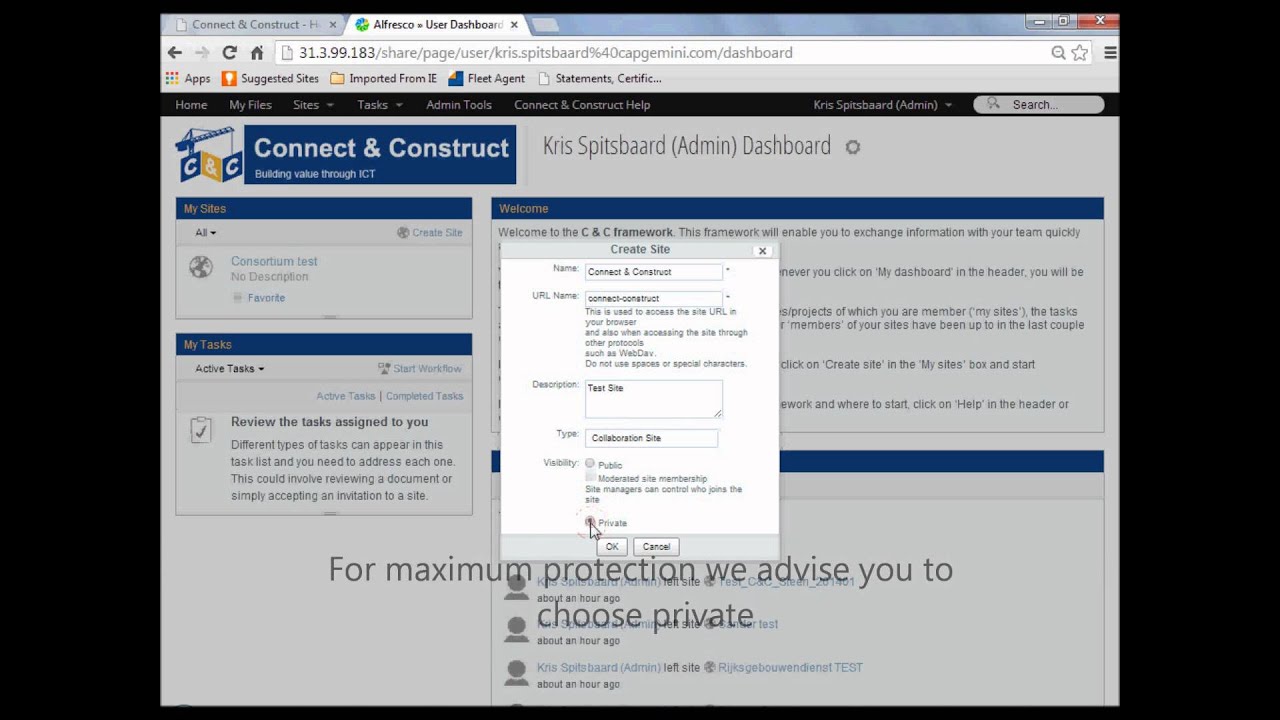Go to Home in the Alfresco header
Viewport: 1280px width, 720px height.
pyautogui.click(x=191, y=105)
